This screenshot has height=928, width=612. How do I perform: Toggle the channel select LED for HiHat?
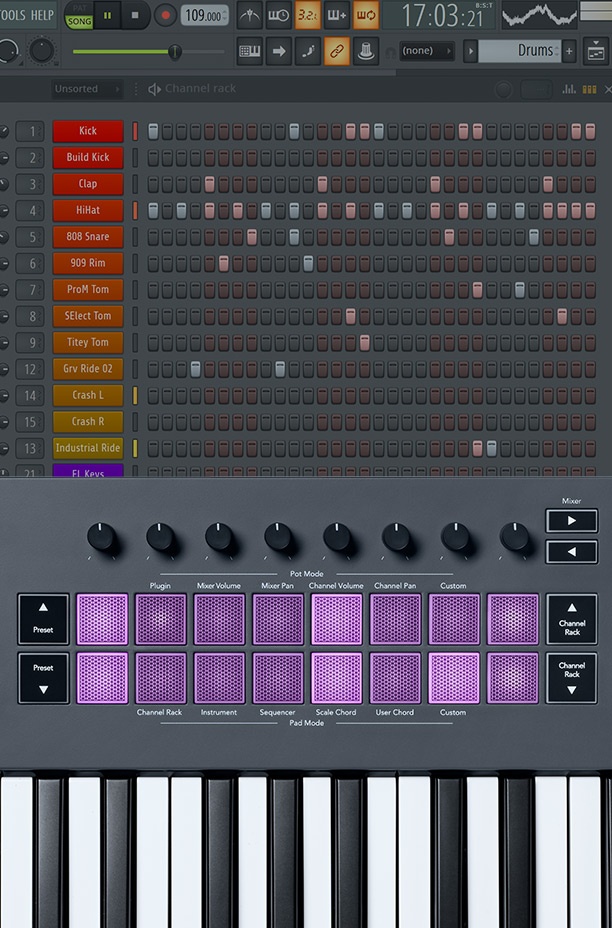[x=135, y=211]
